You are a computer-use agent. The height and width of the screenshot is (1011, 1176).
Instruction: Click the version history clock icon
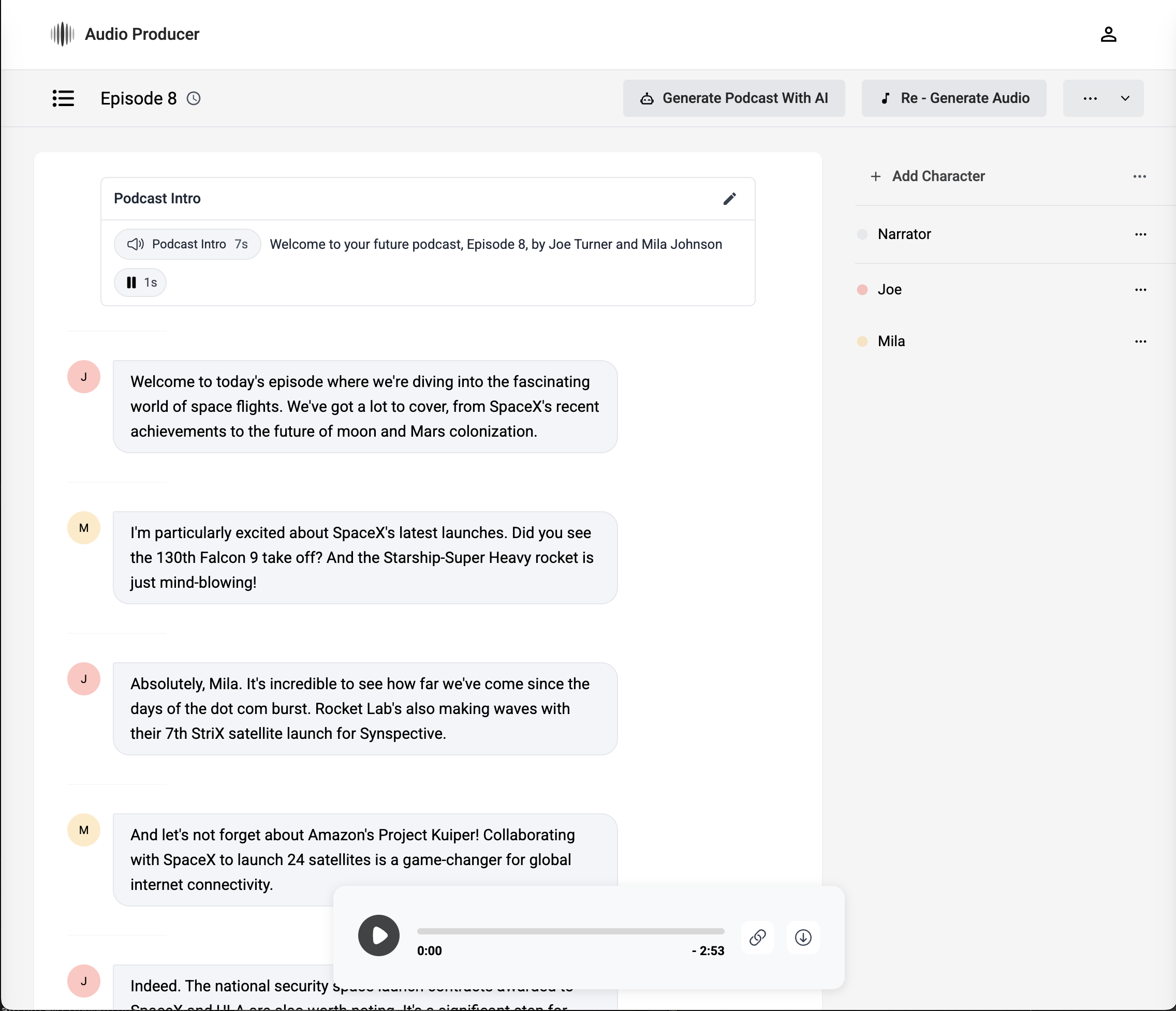click(193, 98)
